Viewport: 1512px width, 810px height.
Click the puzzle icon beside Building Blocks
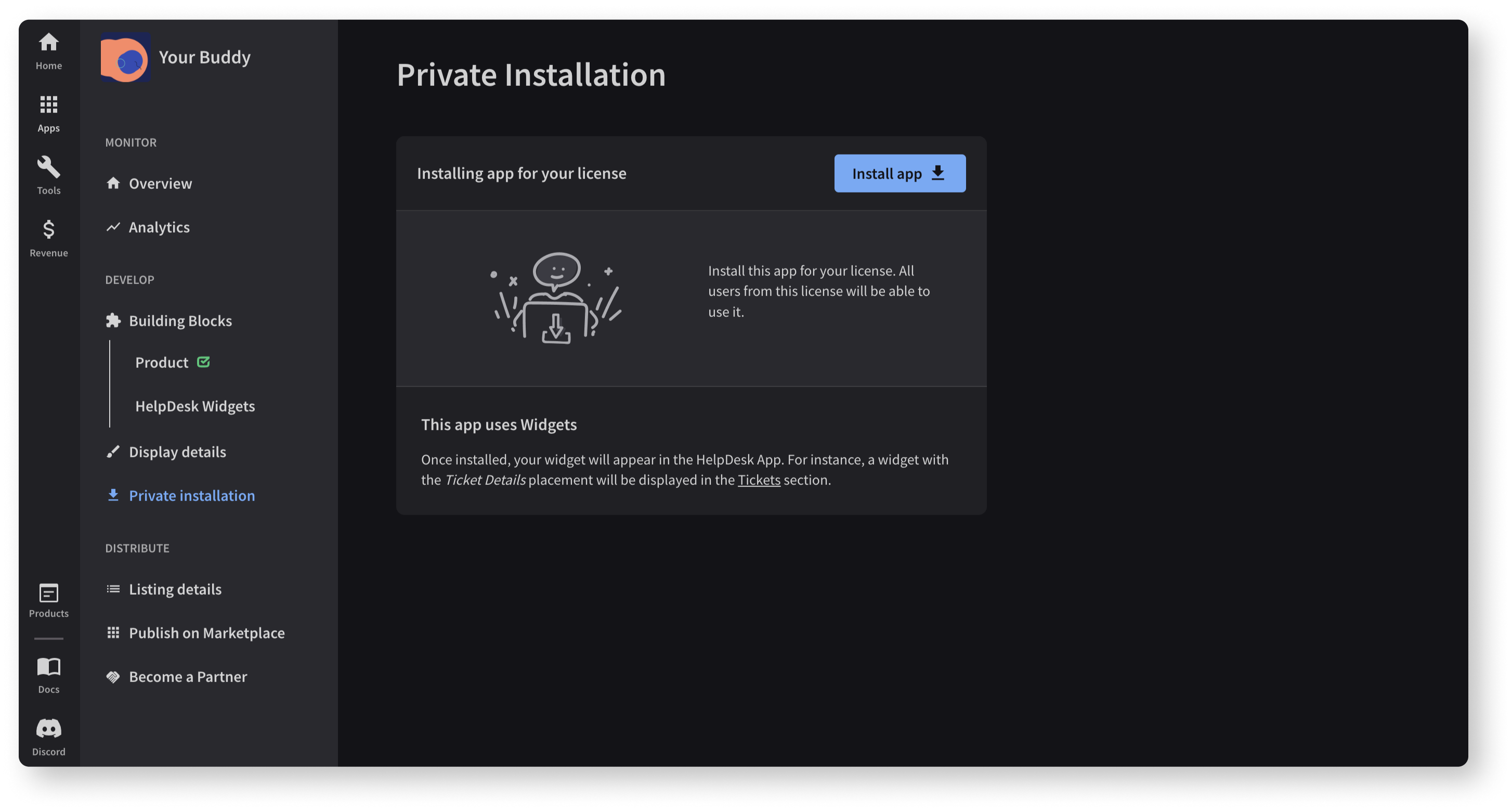coord(113,320)
